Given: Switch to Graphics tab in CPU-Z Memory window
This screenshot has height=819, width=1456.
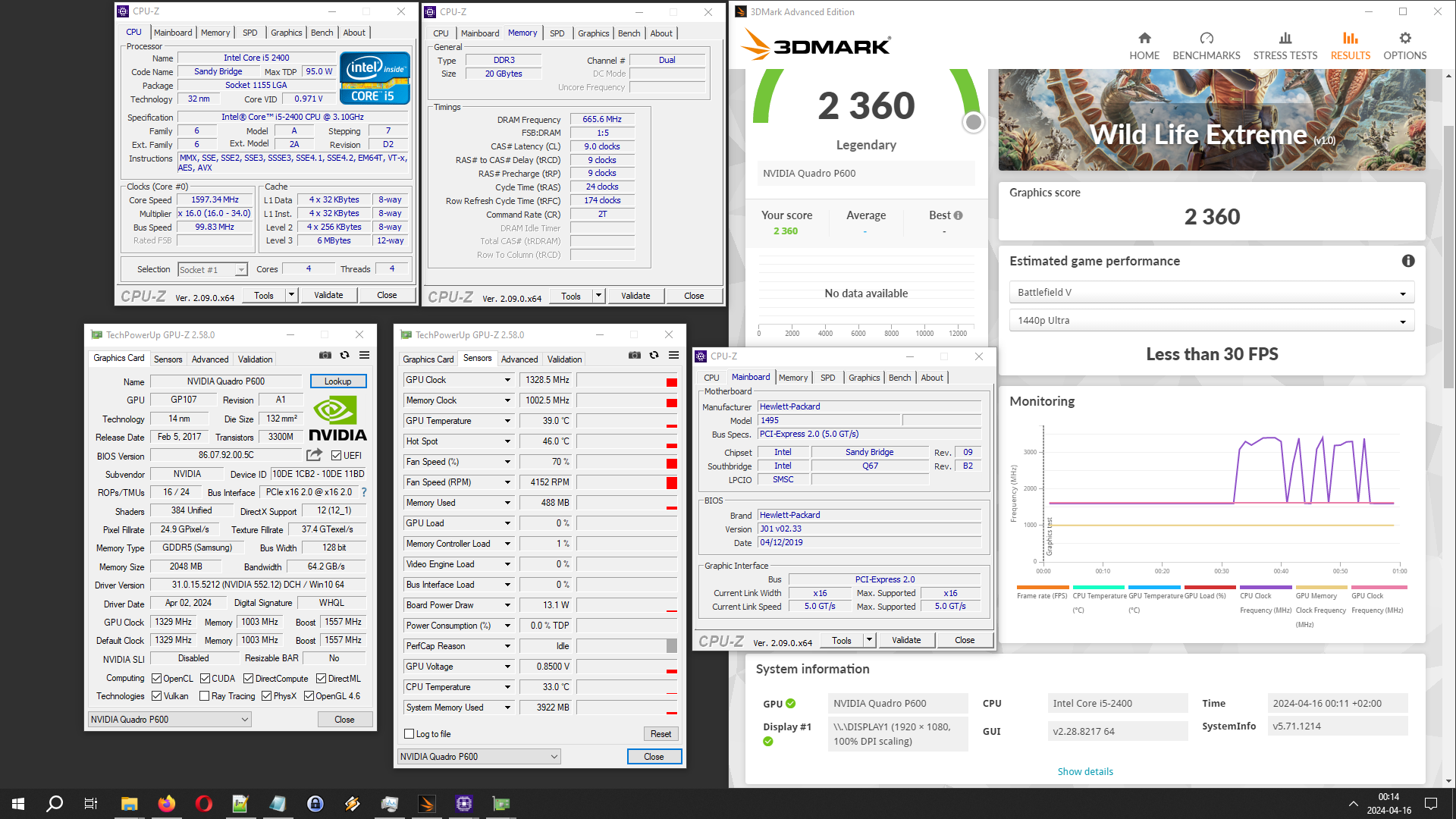Looking at the screenshot, I should click(x=593, y=33).
